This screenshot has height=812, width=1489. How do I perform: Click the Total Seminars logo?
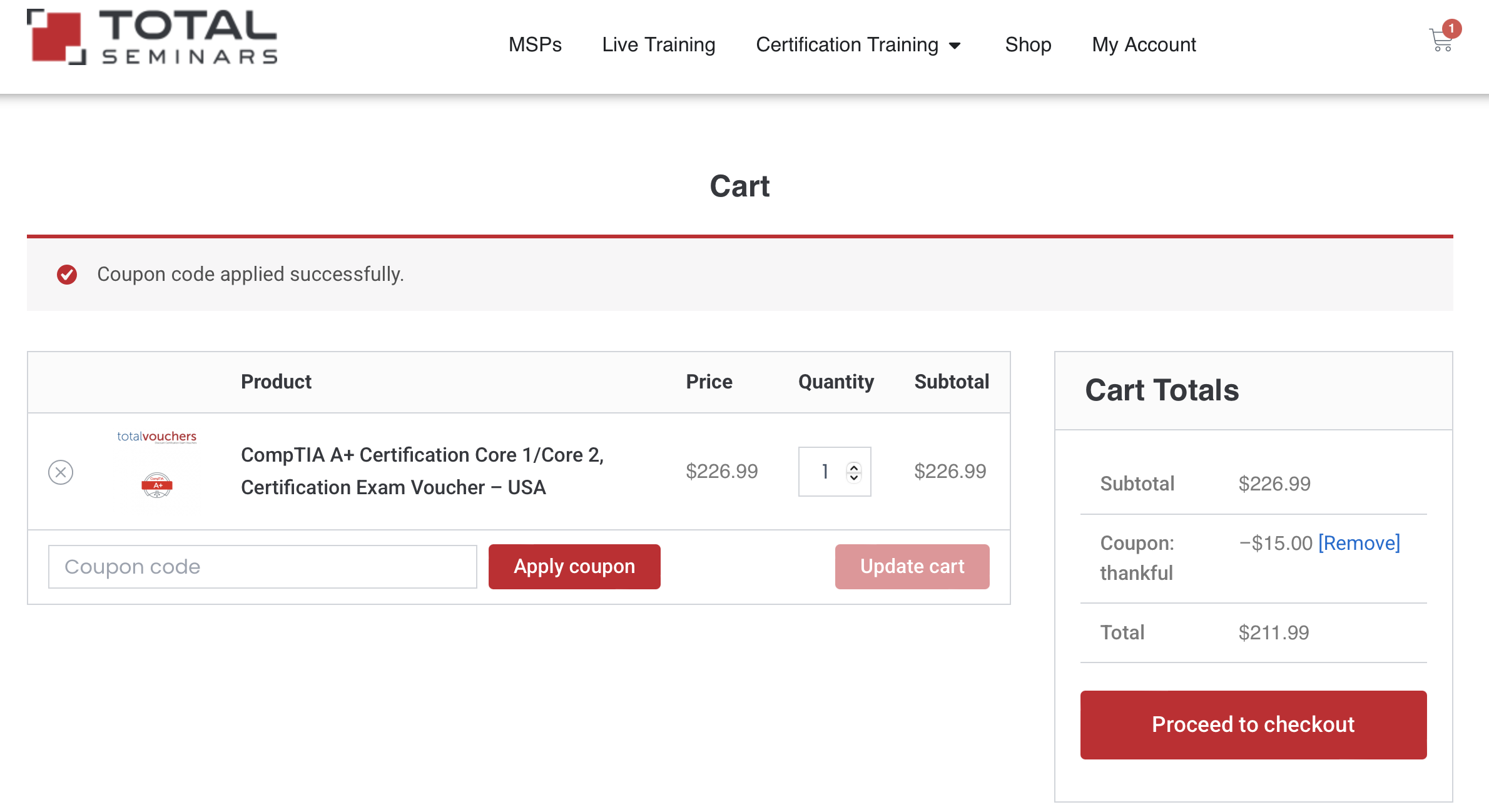pos(152,38)
